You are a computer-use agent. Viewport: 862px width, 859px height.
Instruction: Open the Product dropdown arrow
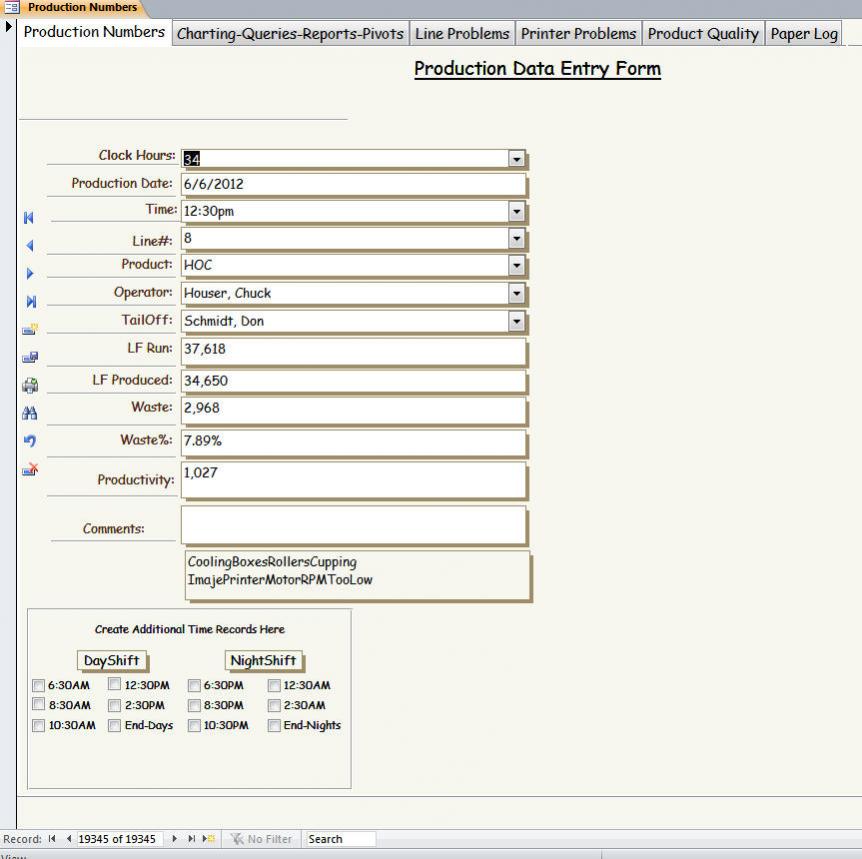[x=516, y=265]
